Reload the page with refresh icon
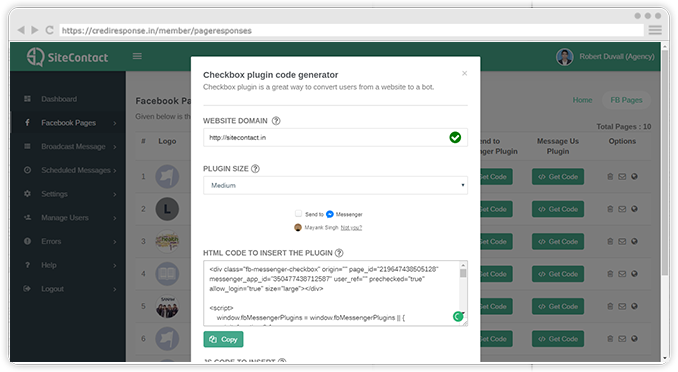 (x=49, y=30)
